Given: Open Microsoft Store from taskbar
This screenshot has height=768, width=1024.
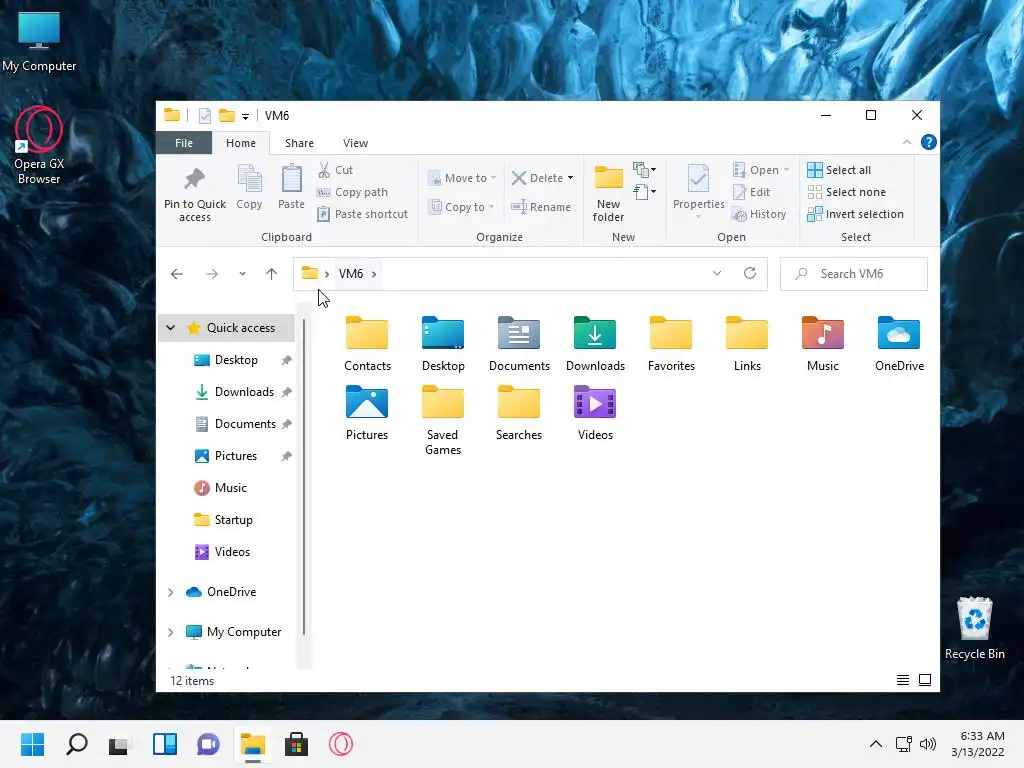Looking at the screenshot, I should click(x=296, y=744).
